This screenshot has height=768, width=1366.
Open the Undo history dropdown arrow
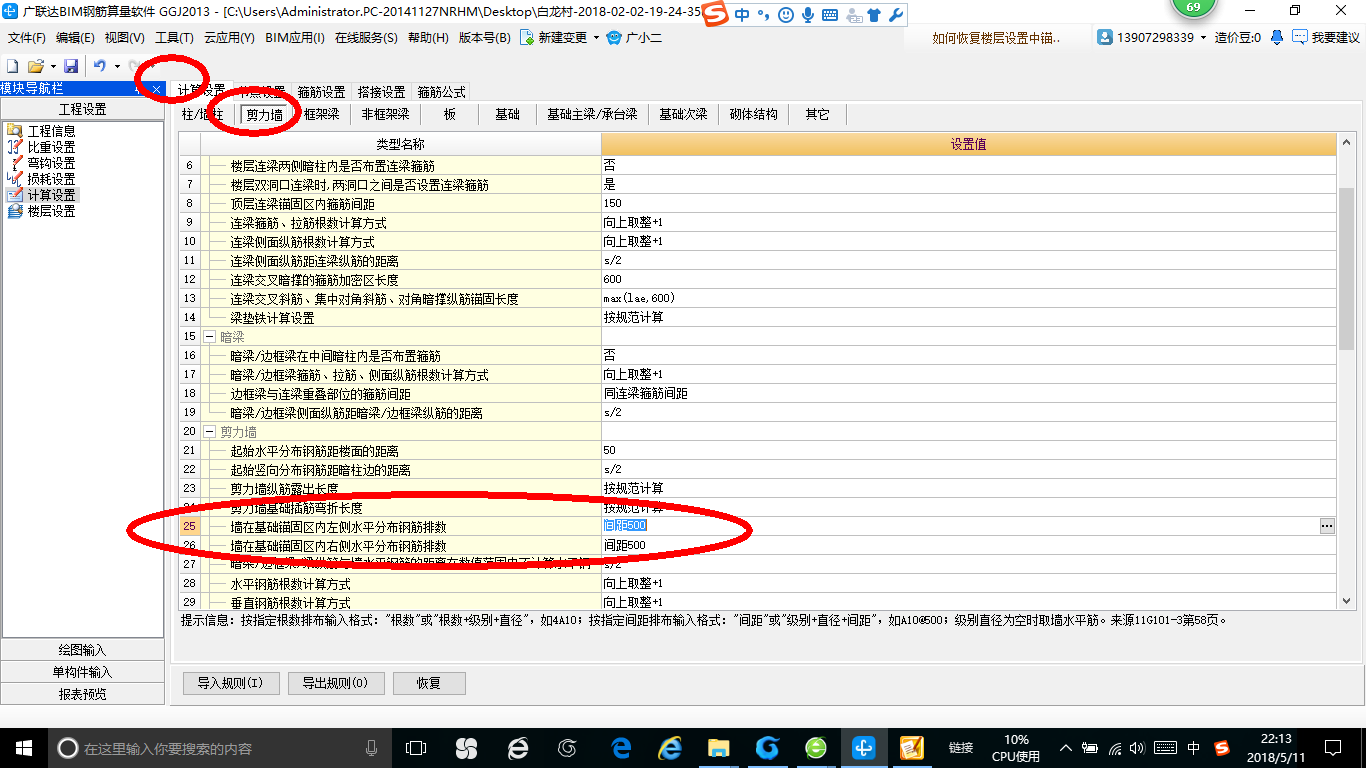click(117, 66)
